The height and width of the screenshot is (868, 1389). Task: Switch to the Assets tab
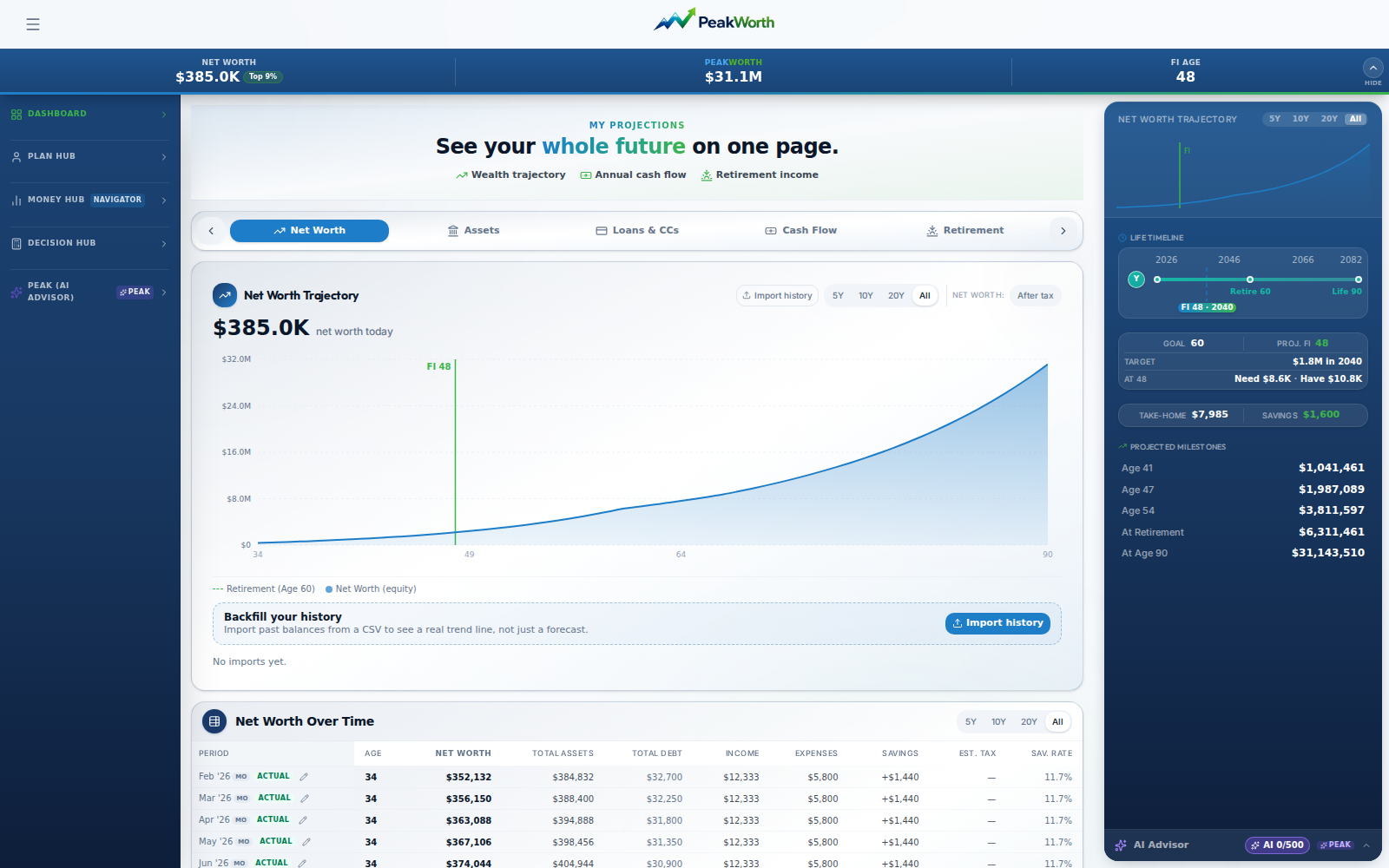click(473, 231)
